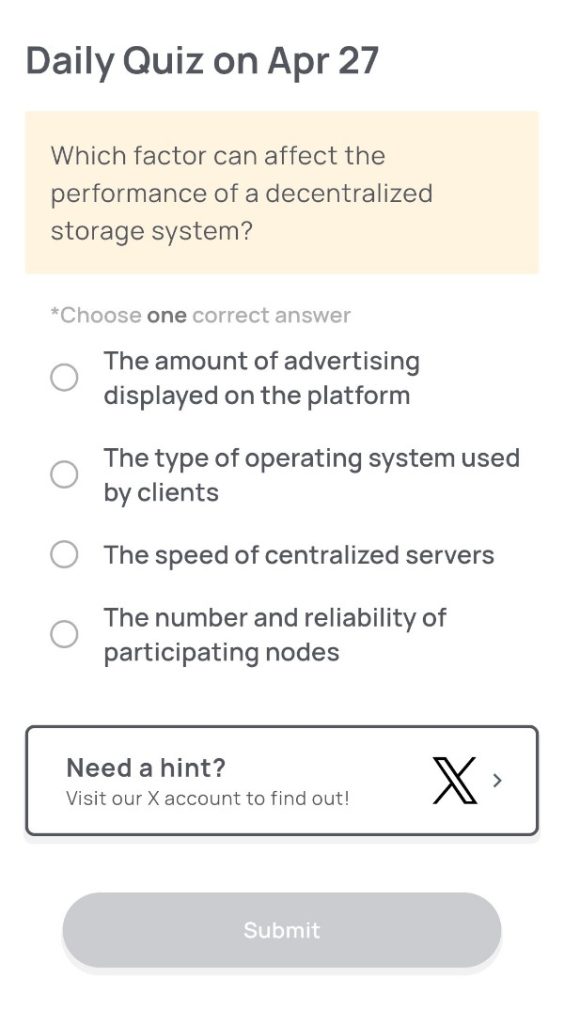Click the Daily Quiz on Apr 27 heading
The height and width of the screenshot is (1024, 564).
coord(202,61)
